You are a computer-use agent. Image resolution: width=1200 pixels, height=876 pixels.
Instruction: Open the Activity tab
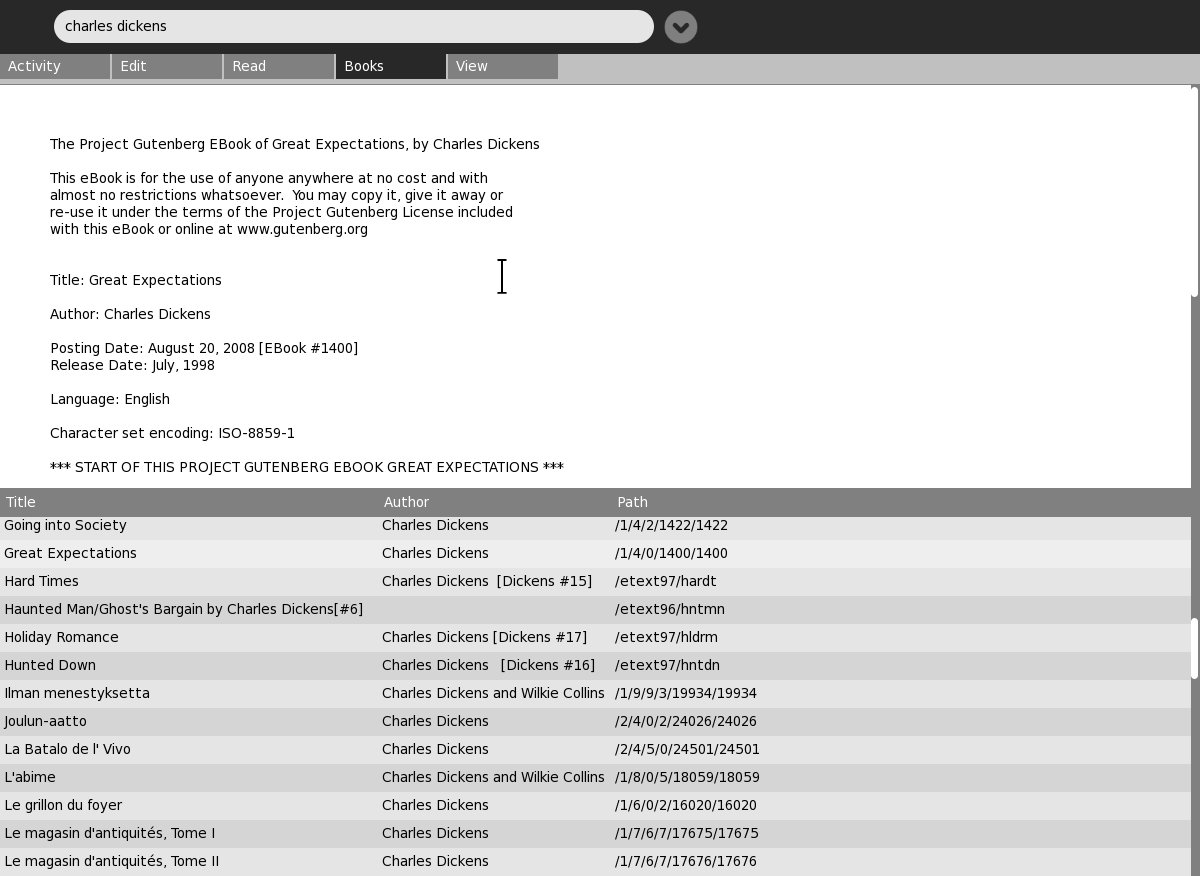(x=55, y=66)
